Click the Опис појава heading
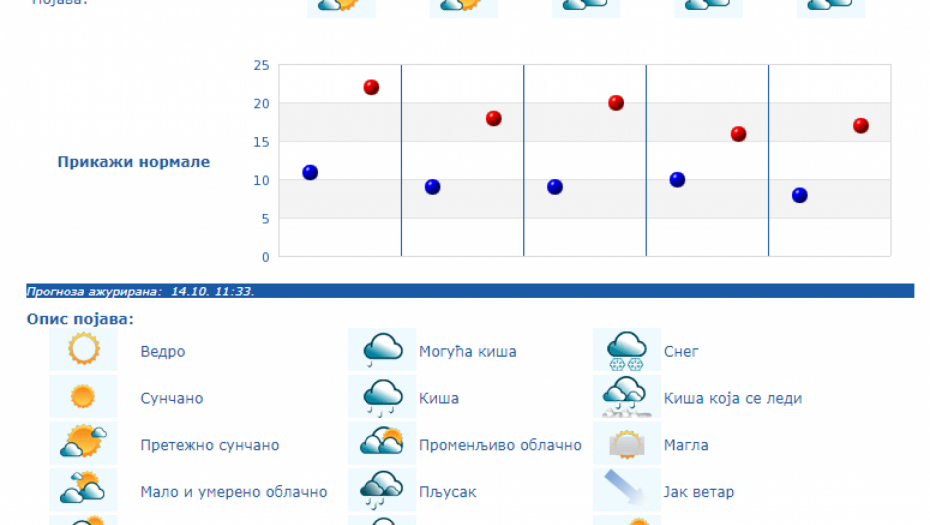This screenshot has width=930, height=525. [x=80, y=319]
